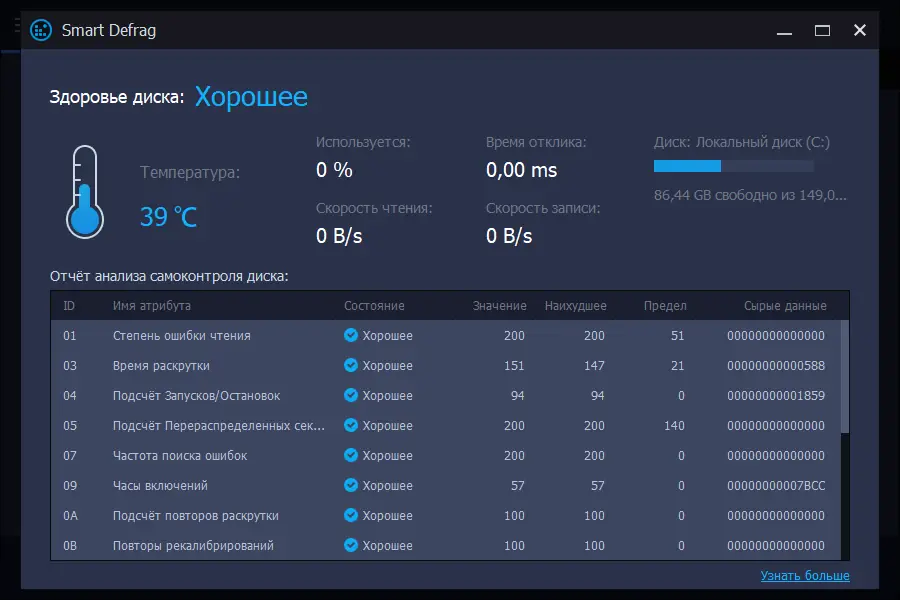900x600 pixels.
Task: Open the Узнать больше link
Action: pos(805,576)
